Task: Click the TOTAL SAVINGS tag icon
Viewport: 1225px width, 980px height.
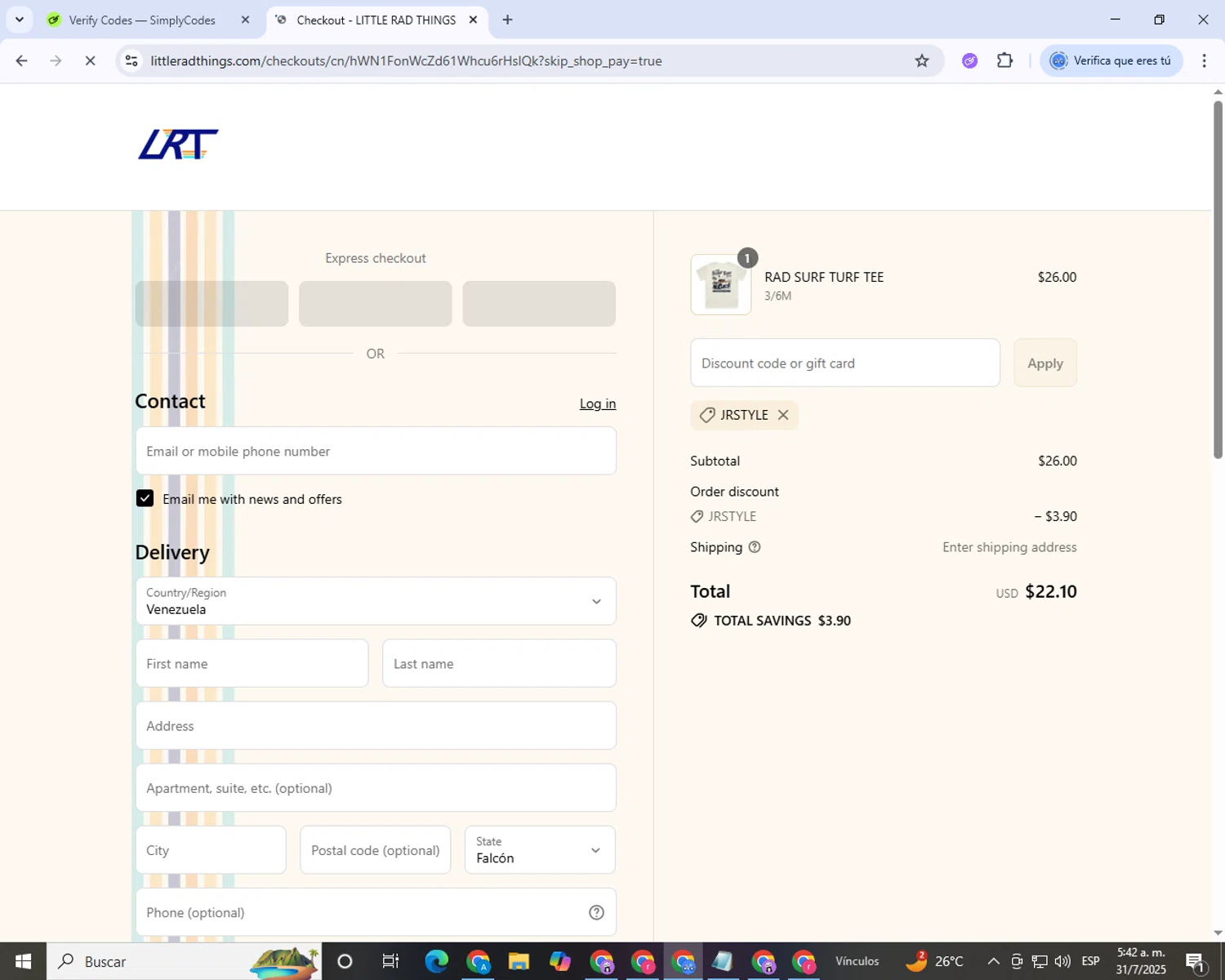Action: tap(699, 621)
